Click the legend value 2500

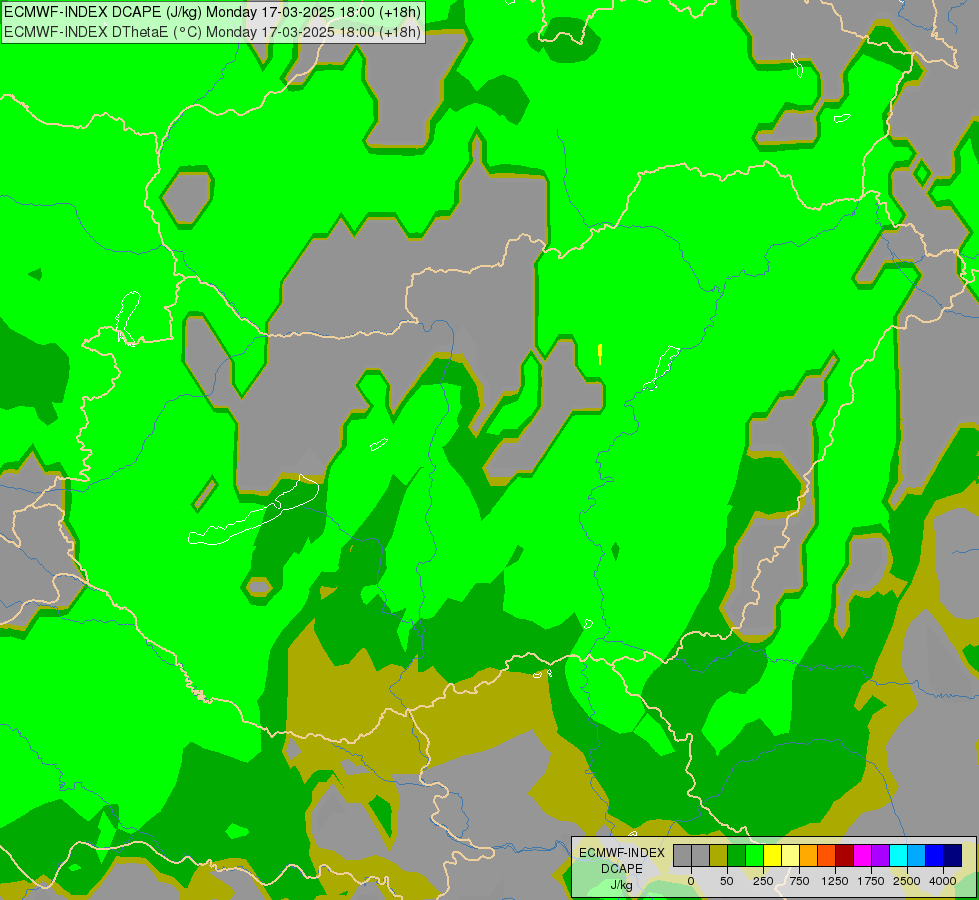click(907, 881)
